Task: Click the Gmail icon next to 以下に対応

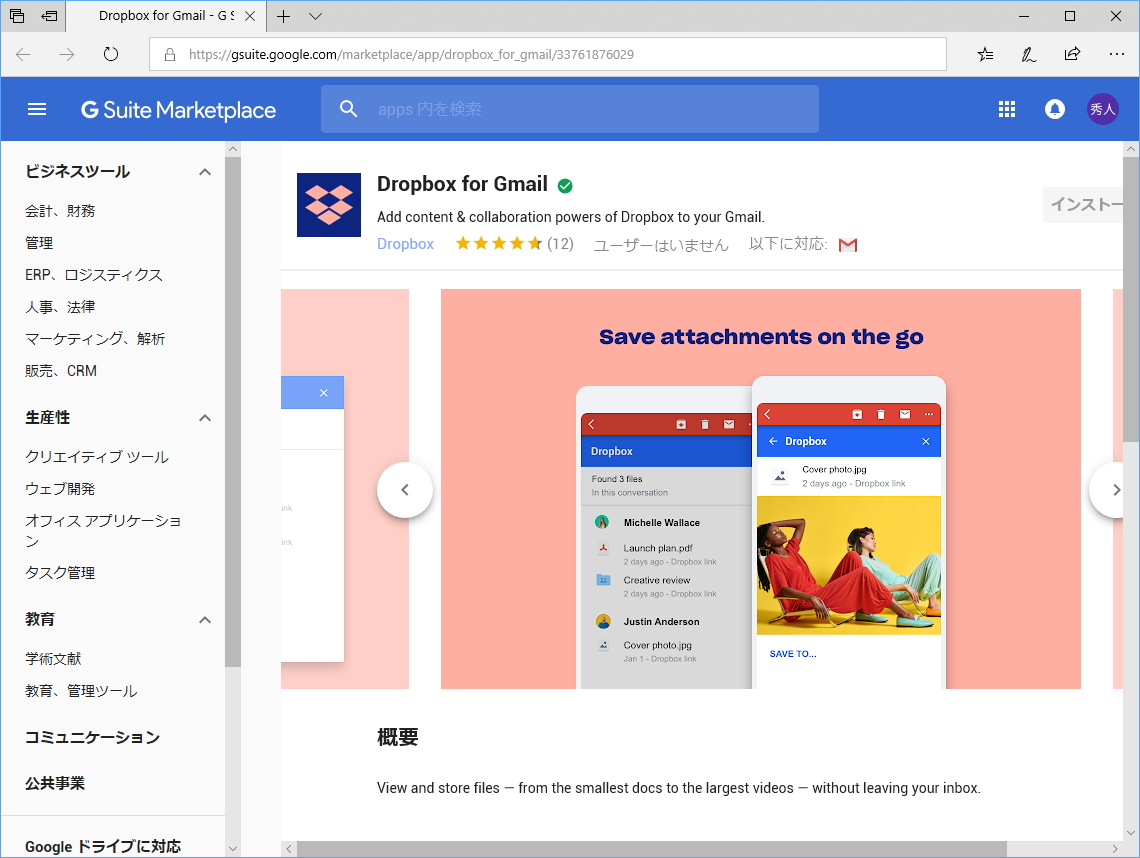Action: point(848,243)
